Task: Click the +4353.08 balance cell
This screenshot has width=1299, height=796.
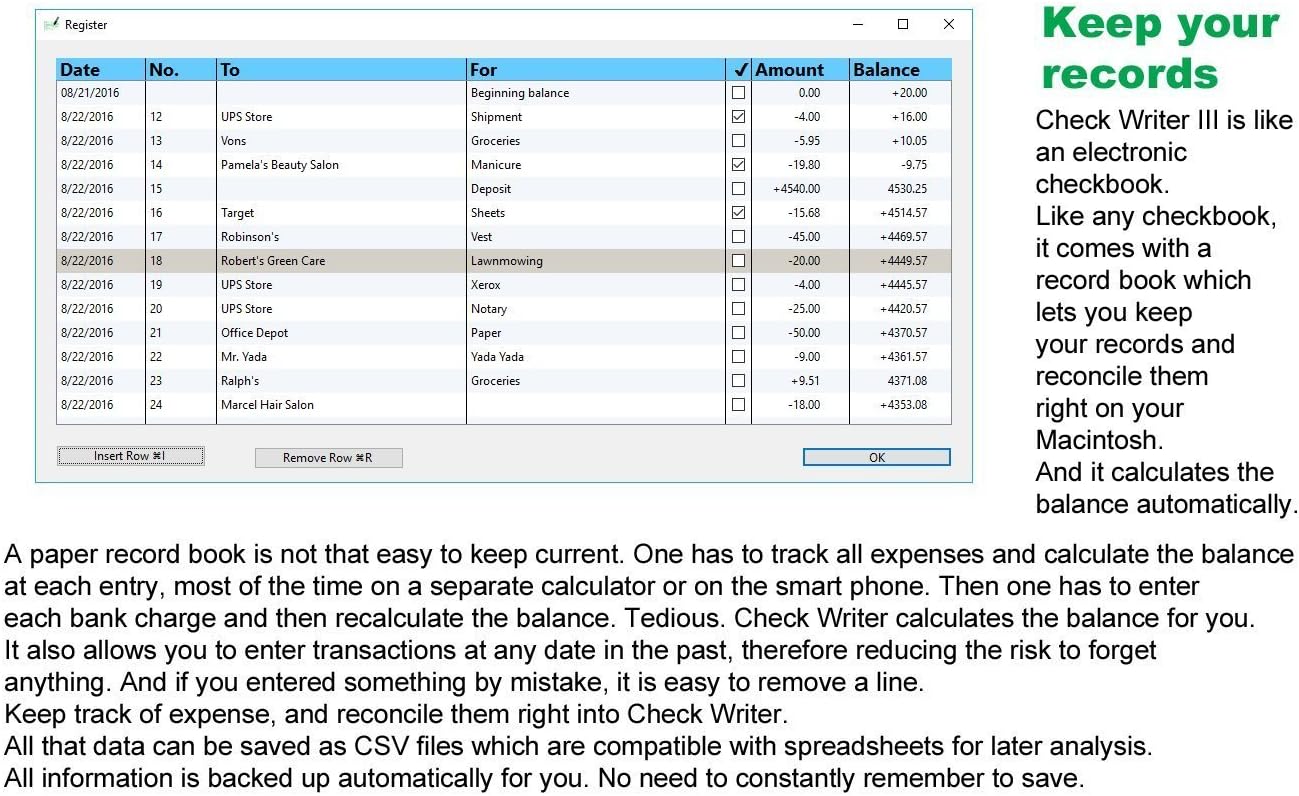Action: 900,405
